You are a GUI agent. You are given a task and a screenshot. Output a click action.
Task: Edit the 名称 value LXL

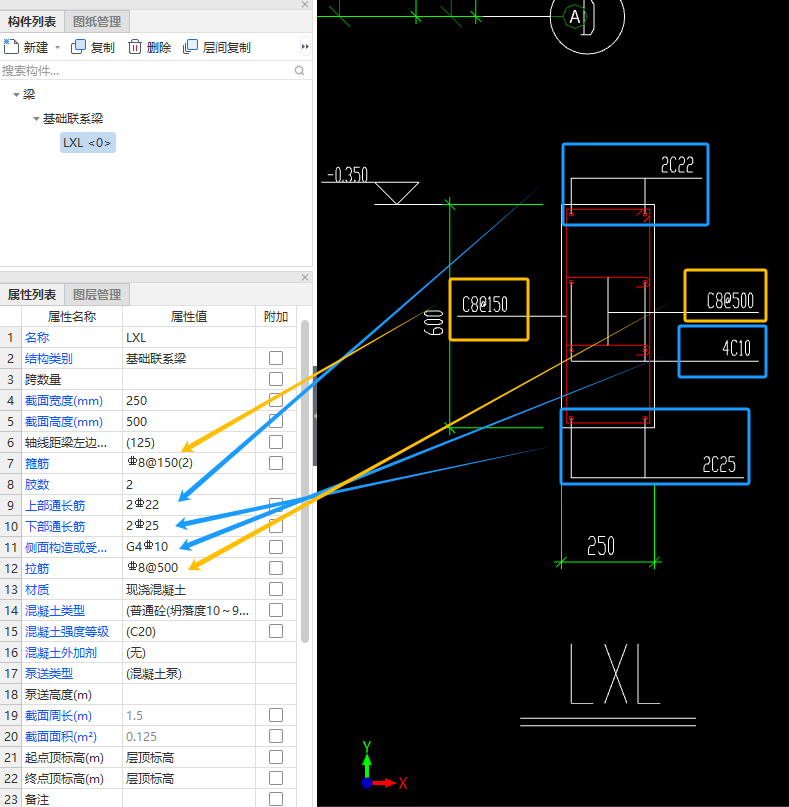(x=189, y=338)
